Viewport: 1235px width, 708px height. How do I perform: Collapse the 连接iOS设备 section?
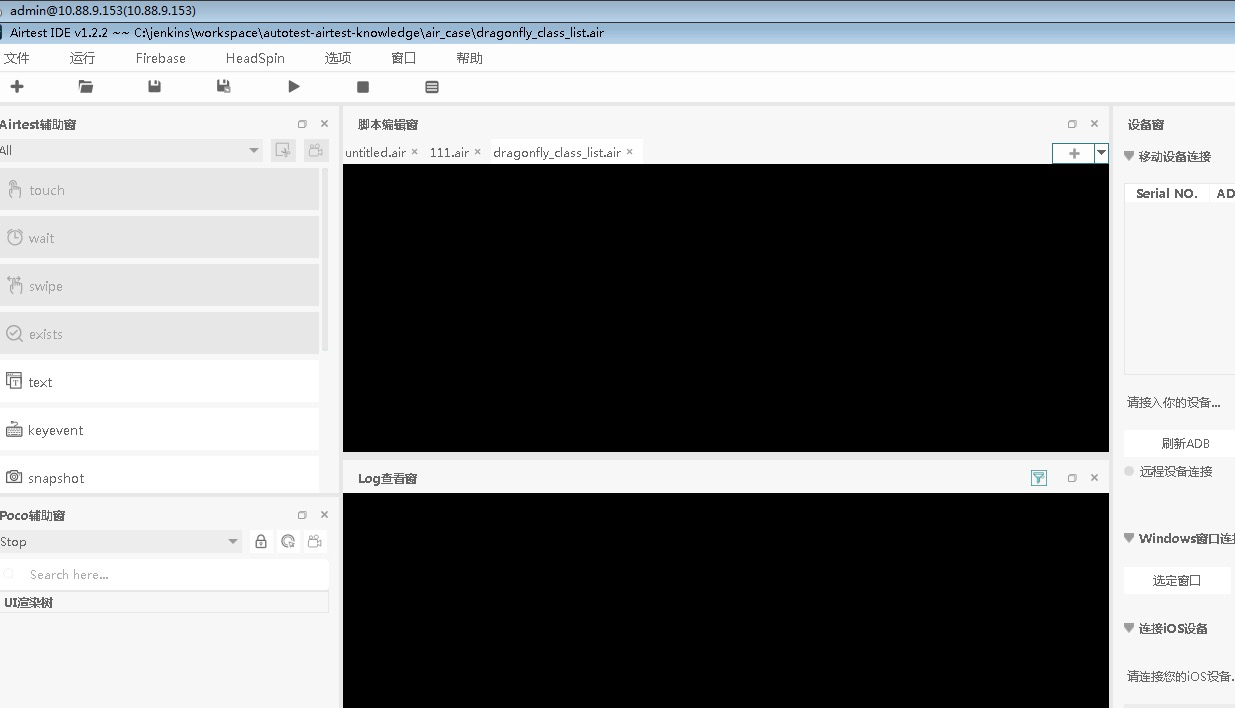pyautogui.click(x=1129, y=628)
